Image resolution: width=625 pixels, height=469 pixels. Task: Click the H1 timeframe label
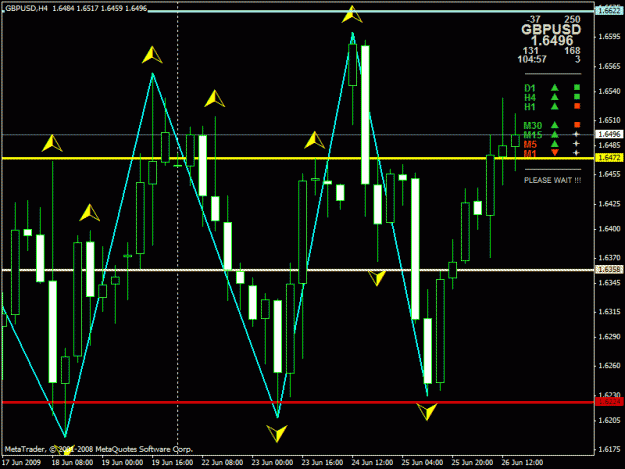530,107
